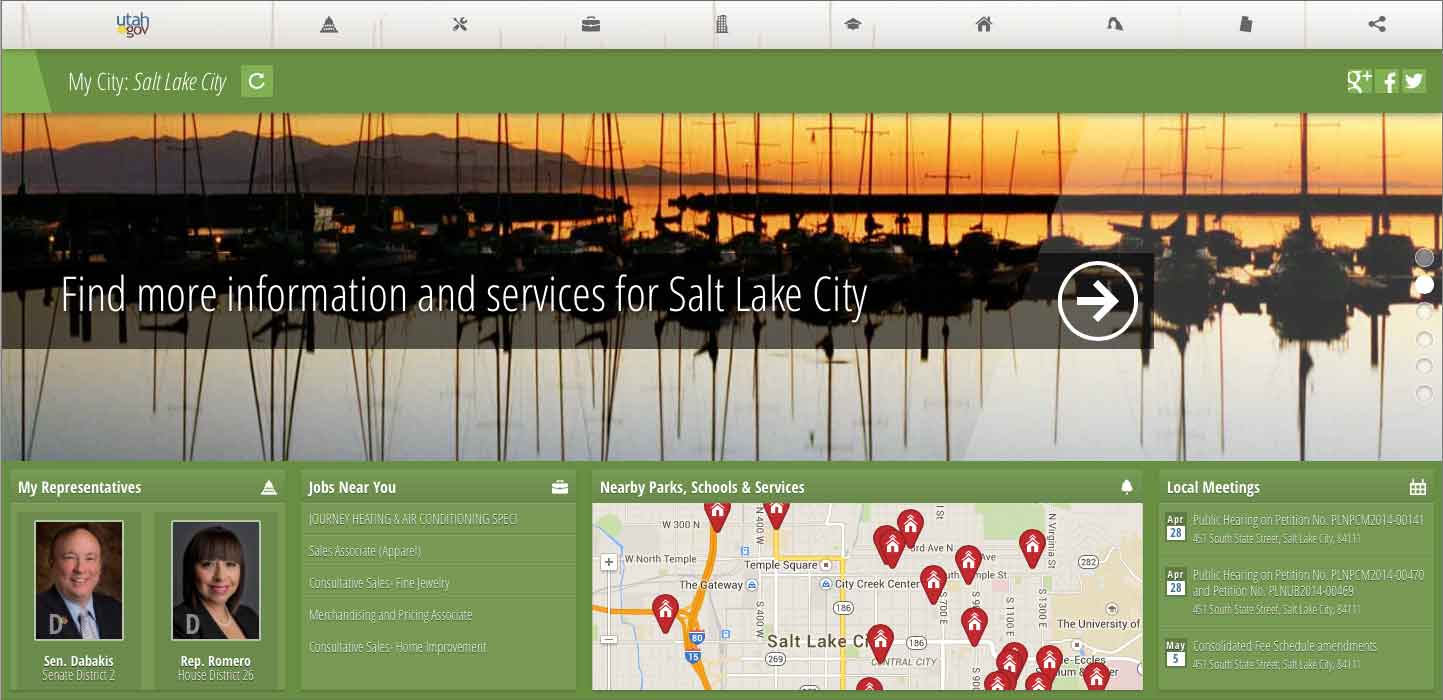This screenshot has width=1443, height=700.
Task: Select the briefcase icon in top navigation
Action: click(591, 24)
